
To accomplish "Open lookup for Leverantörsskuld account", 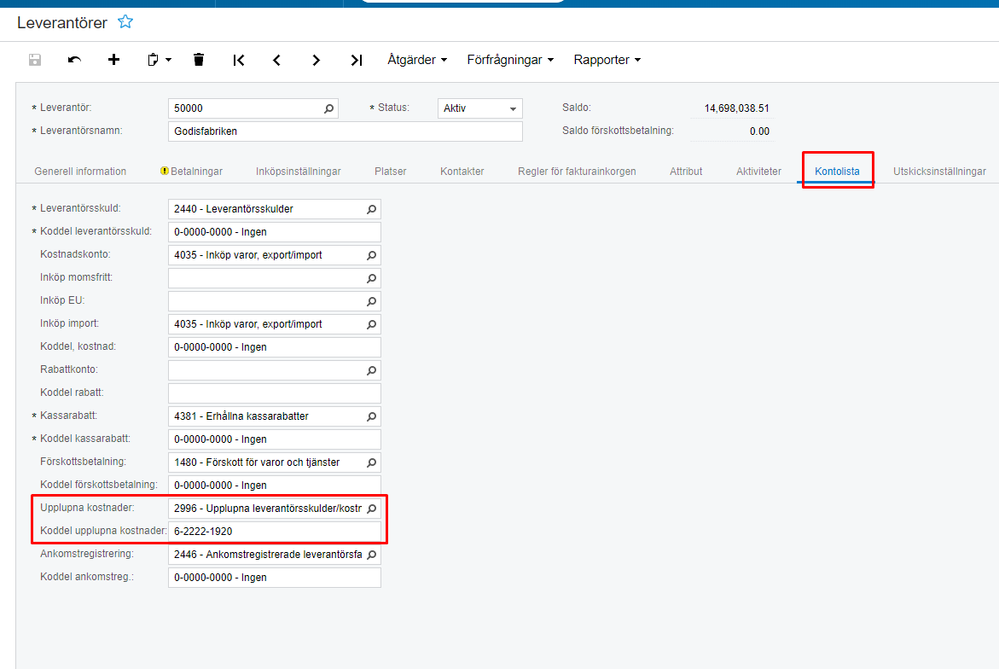I will point(369,209).
